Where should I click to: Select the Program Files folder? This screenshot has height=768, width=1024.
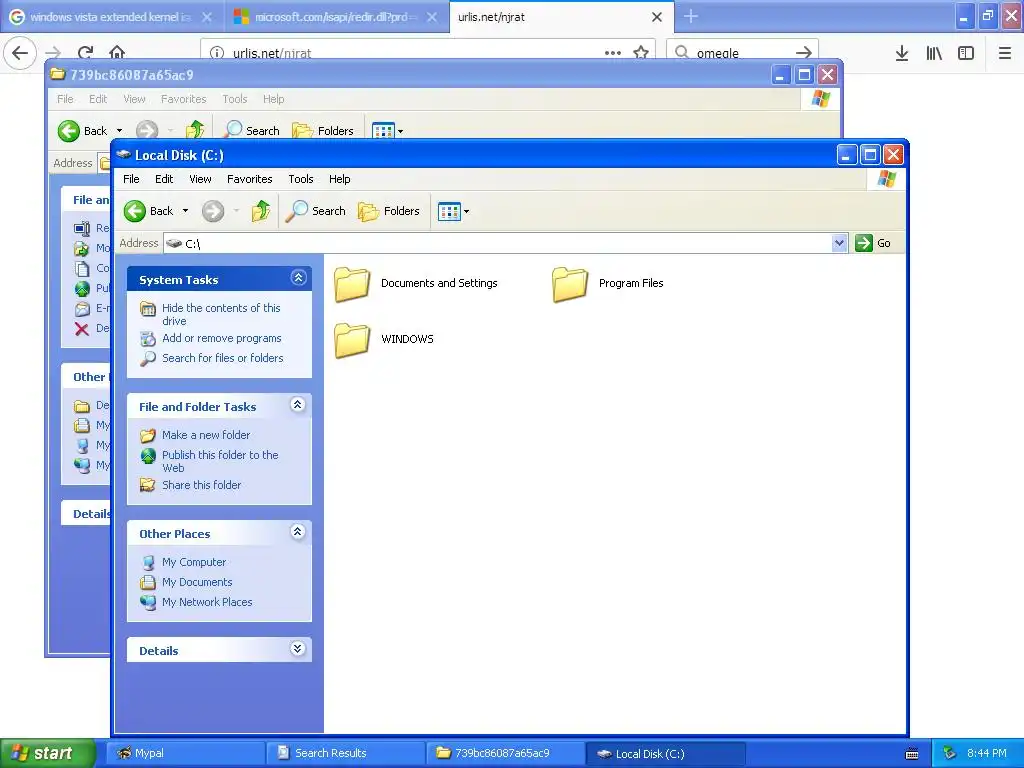coord(608,283)
